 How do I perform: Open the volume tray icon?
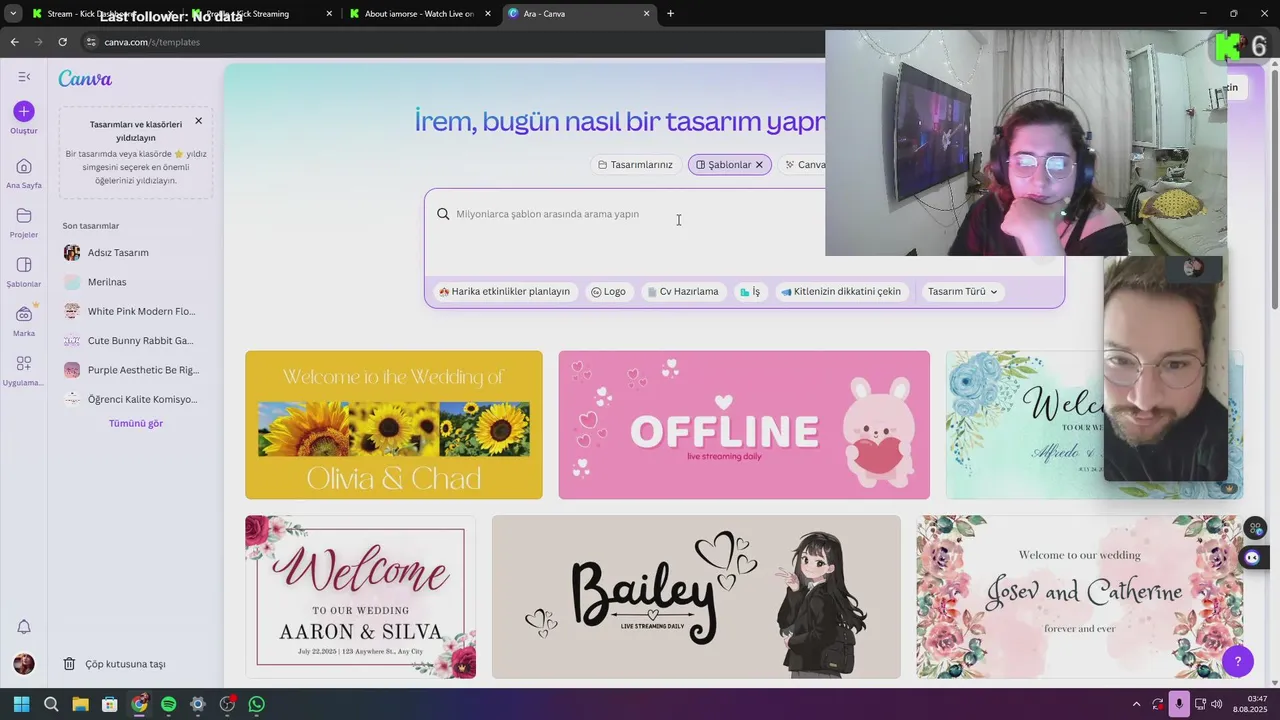click(x=1217, y=704)
